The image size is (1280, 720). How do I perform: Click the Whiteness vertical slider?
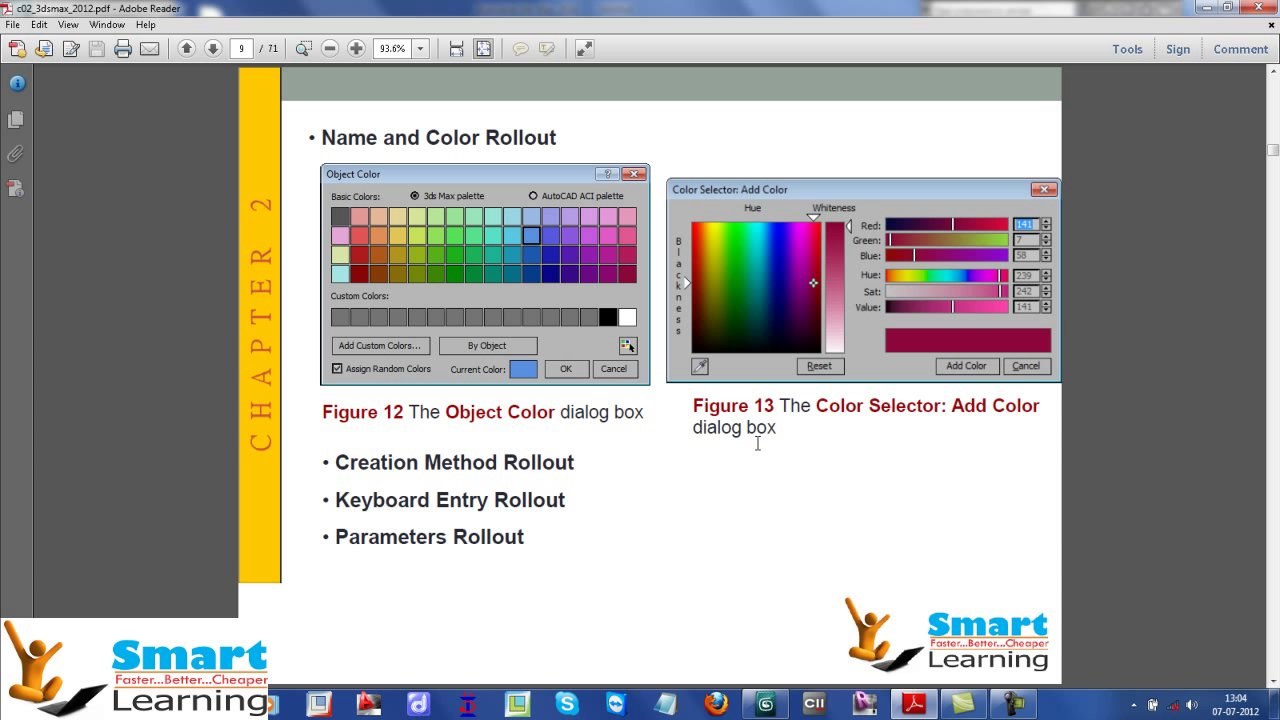pyautogui.click(x=834, y=287)
